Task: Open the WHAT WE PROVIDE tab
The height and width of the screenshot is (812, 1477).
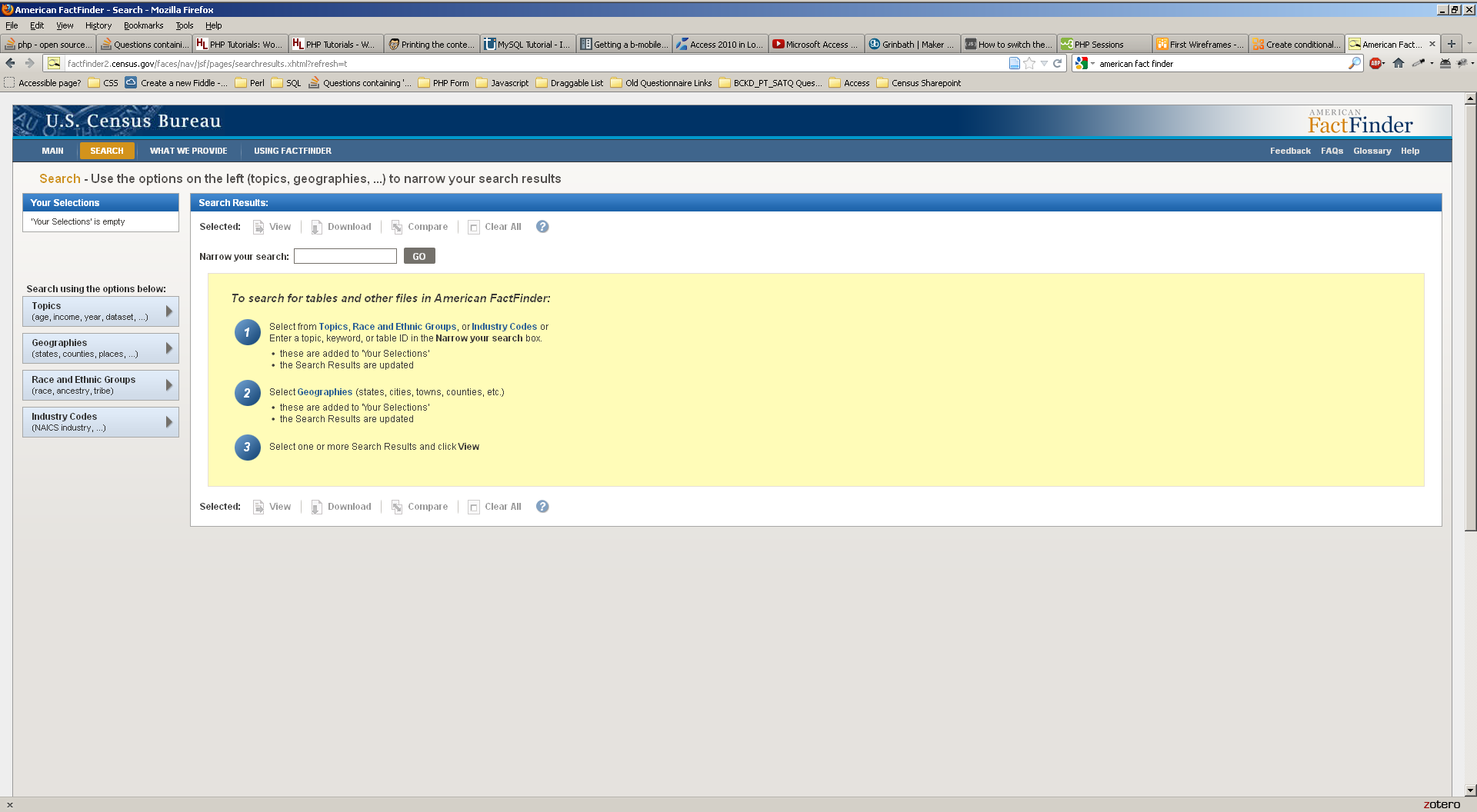Action: point(188,151)
